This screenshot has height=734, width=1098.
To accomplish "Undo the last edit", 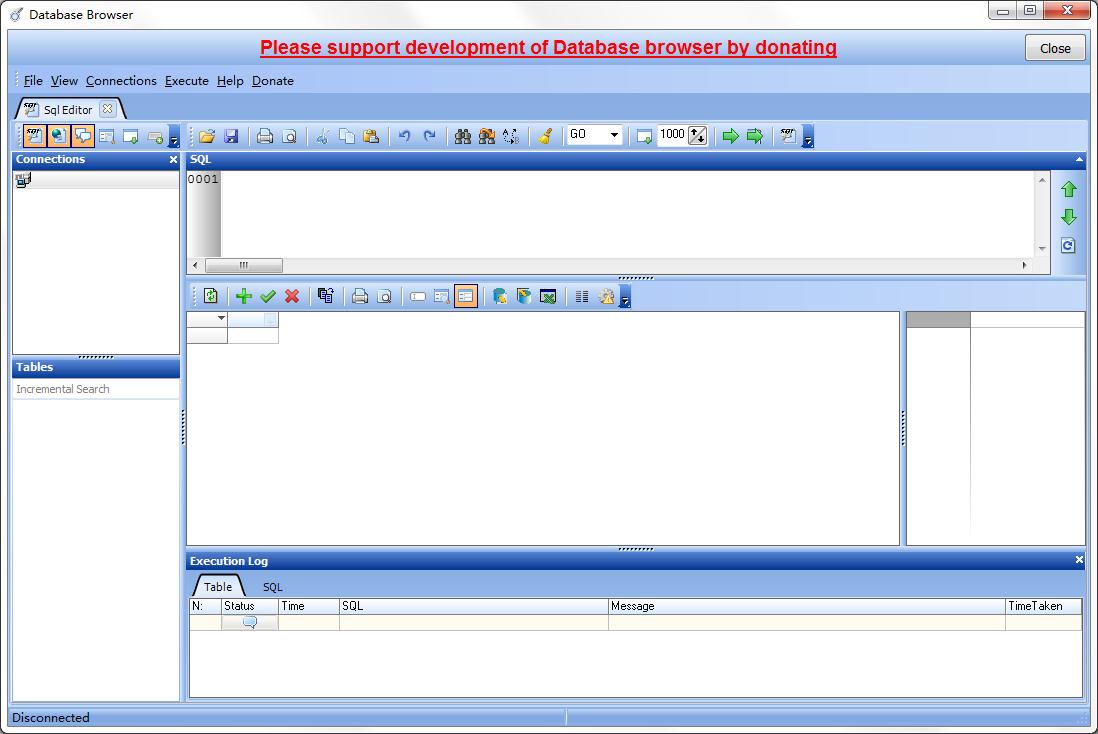I will click(405, 136).
